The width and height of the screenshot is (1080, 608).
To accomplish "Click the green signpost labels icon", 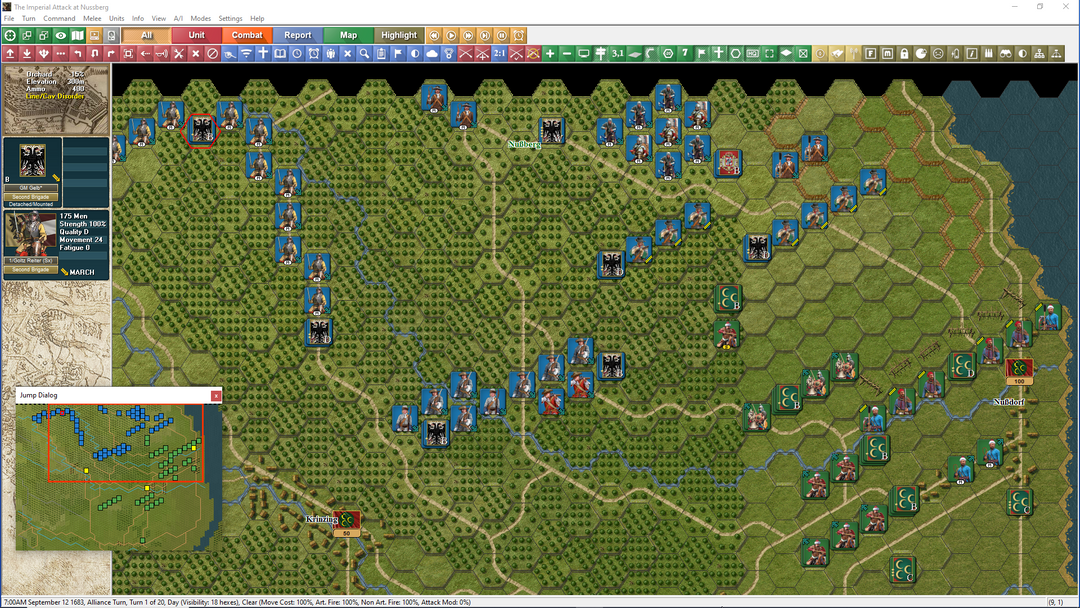I will tap(601, 53).
